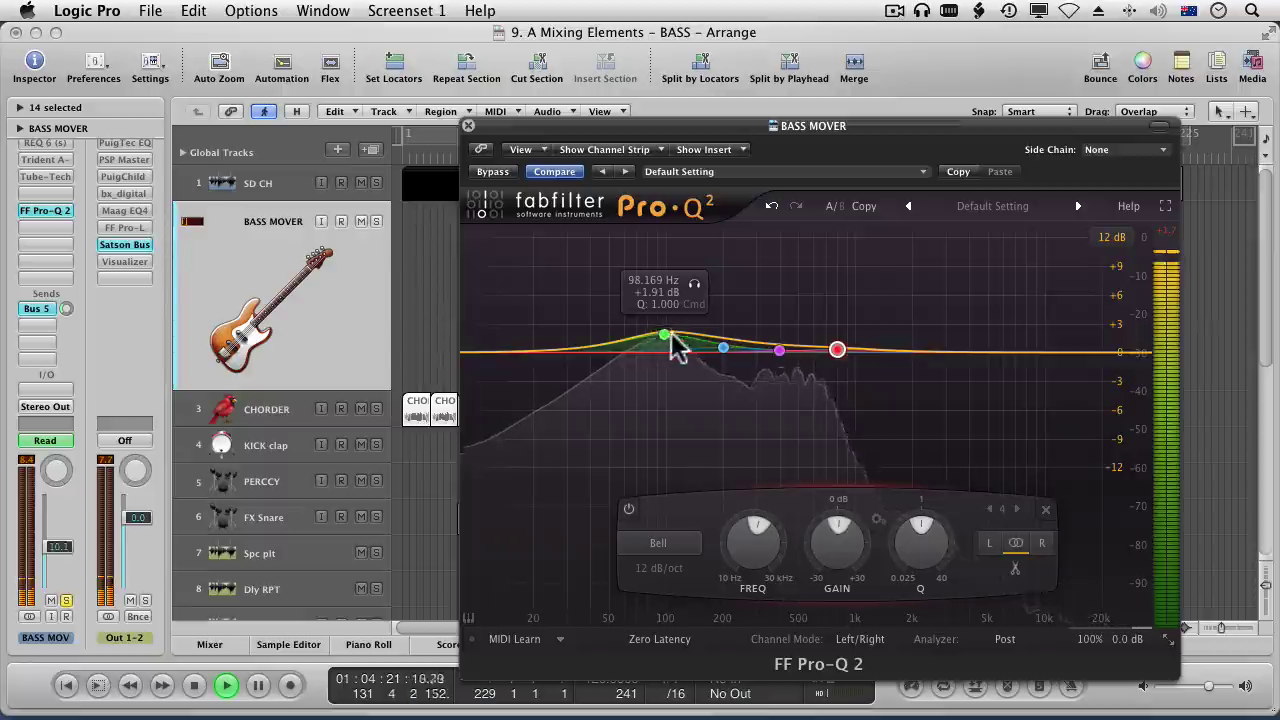Open the Bell filter shape dropdown
Viewport: 1280px width, 720px height.
[x=659, y=543]
